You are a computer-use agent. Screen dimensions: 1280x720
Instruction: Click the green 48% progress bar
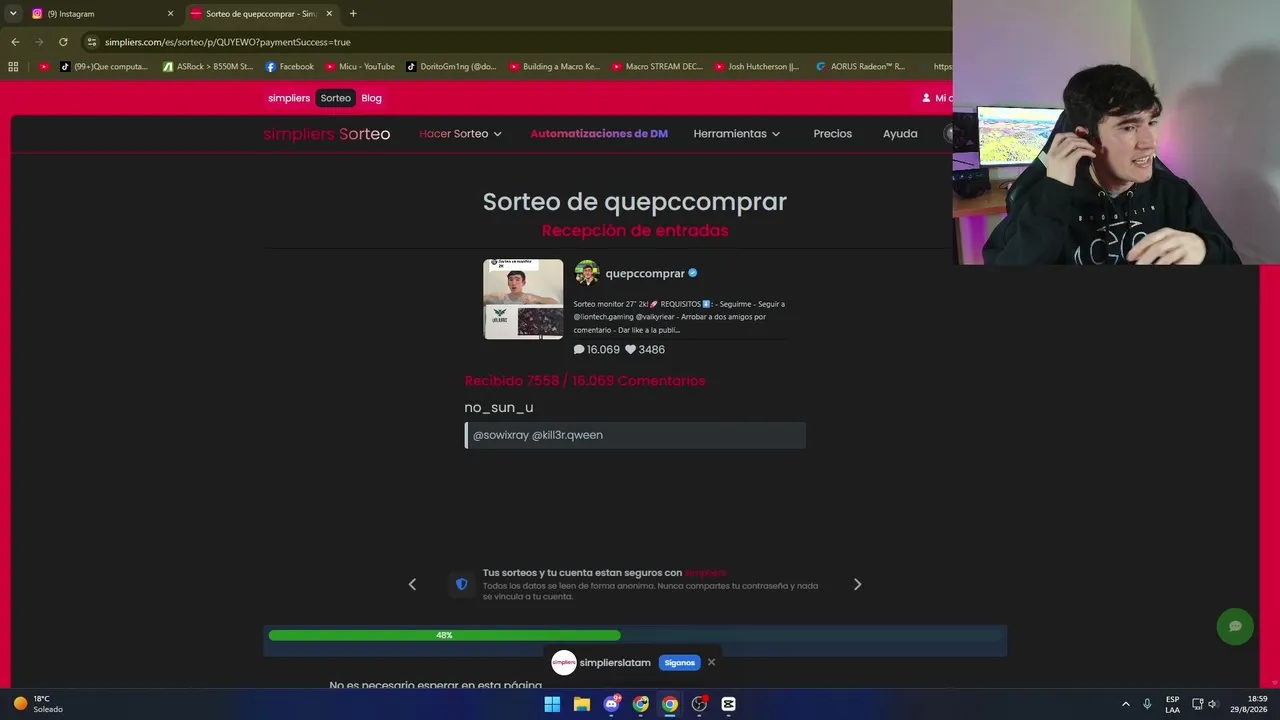(x=444, y=635)
